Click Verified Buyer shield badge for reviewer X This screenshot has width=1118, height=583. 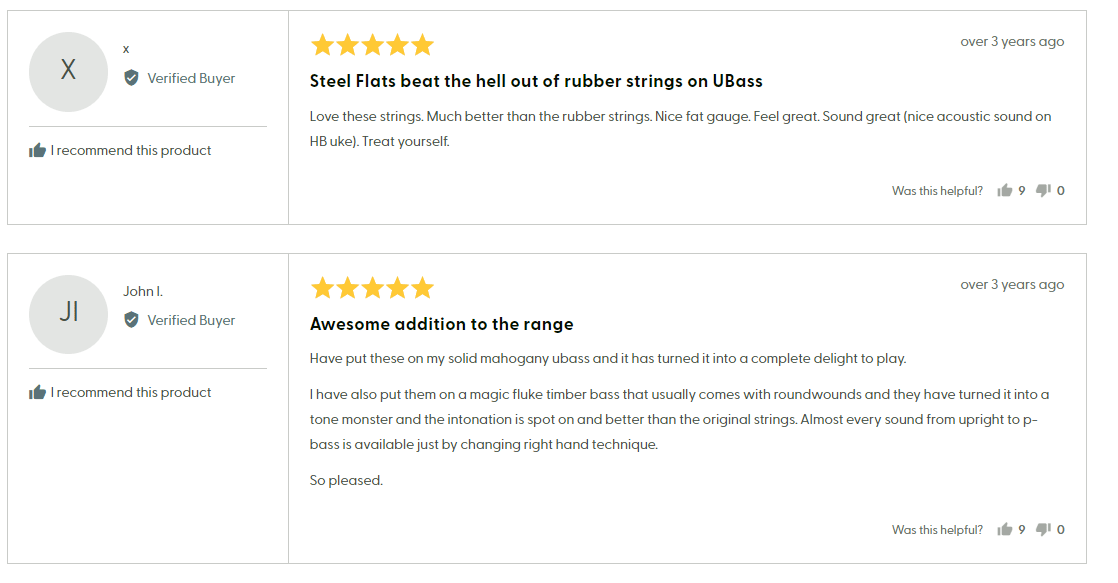131,78
